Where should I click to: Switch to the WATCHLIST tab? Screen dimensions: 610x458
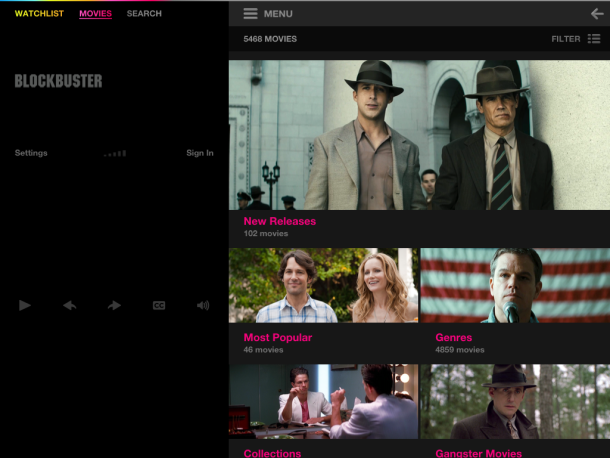(x=39, y=14)
